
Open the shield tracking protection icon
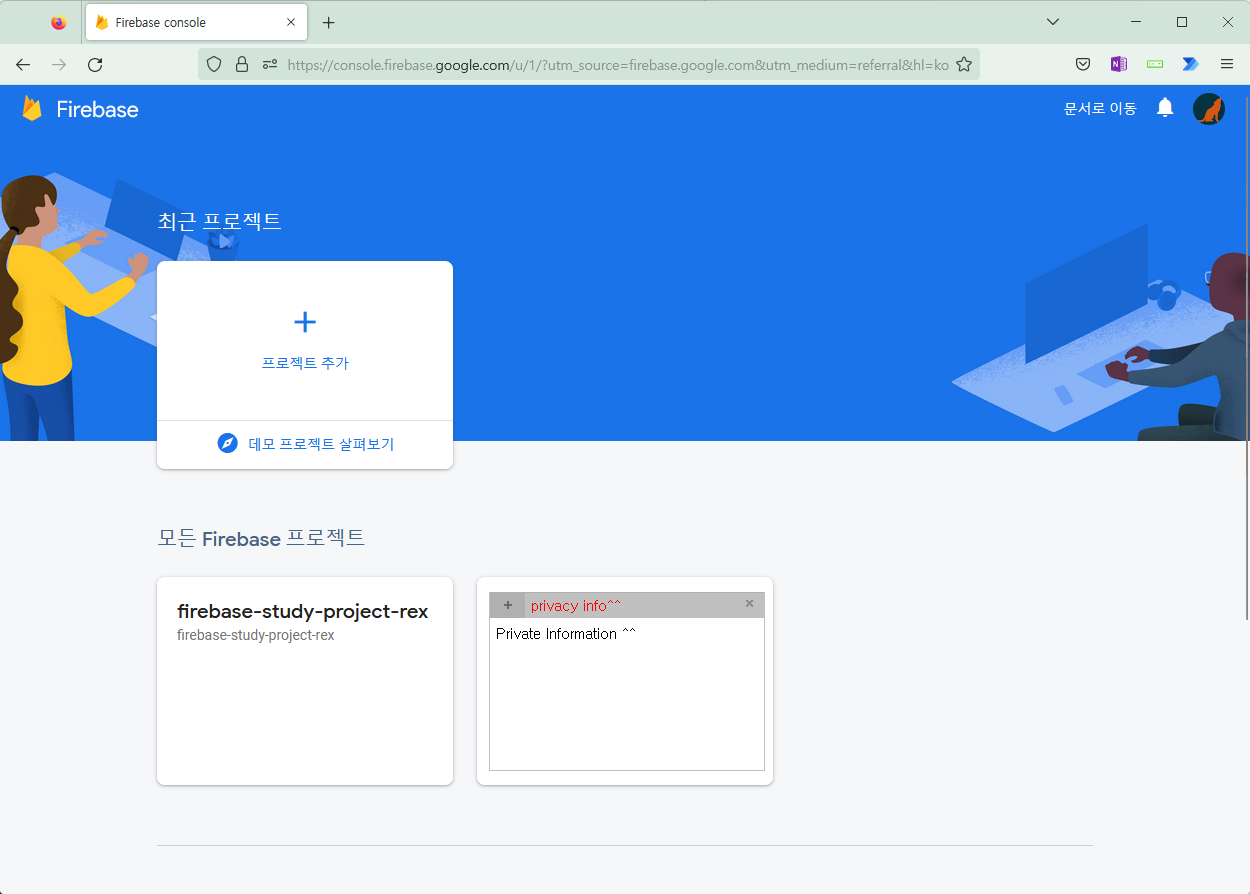point(213,64)
